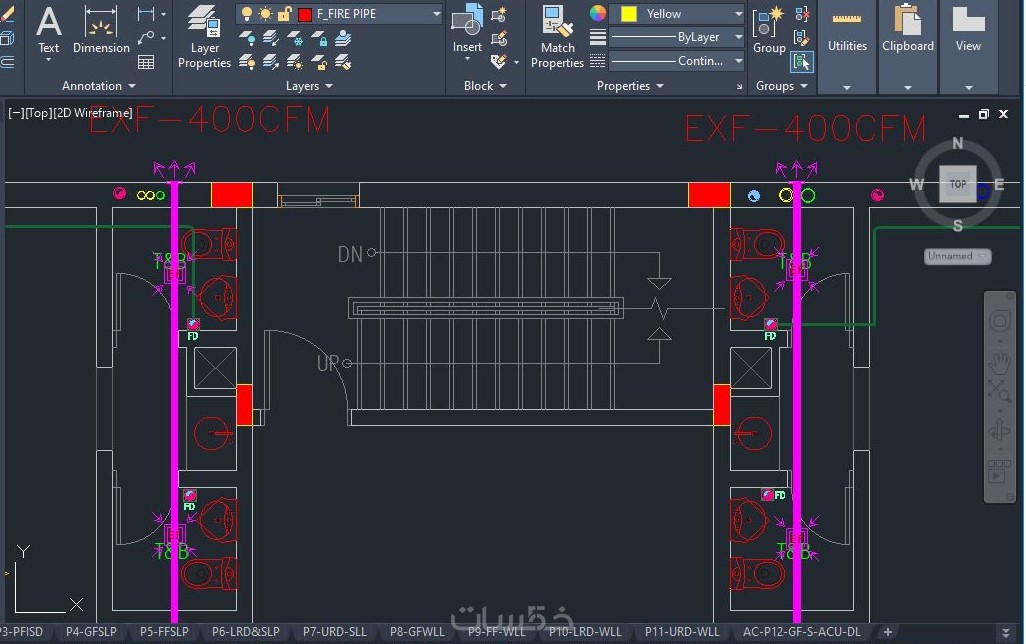This screenshot has height=644, width=1026.
Task: Click the TOP face of the ViewCube
Action: point(958,184)
